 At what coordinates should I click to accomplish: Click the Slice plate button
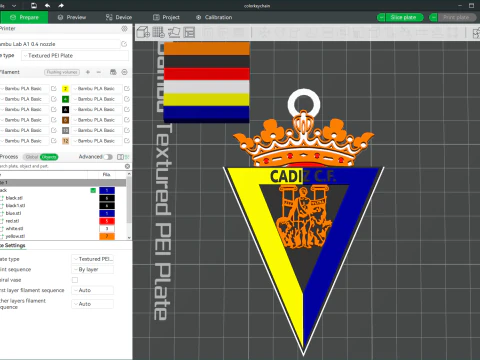pos(404,17)
